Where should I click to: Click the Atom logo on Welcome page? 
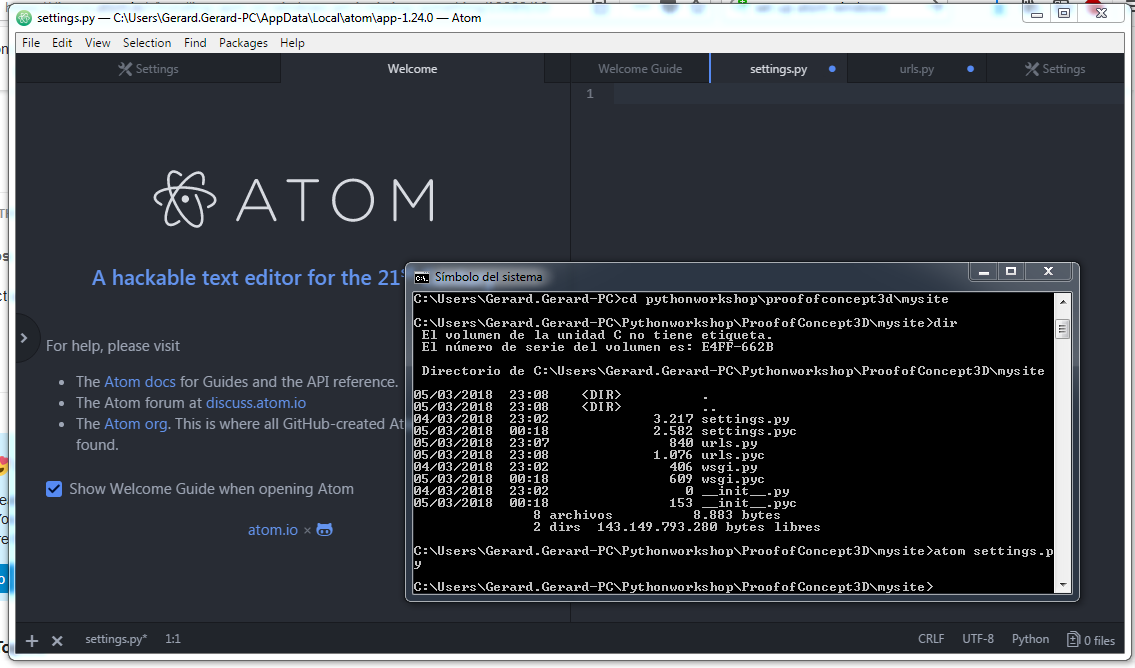click(294, 199)
